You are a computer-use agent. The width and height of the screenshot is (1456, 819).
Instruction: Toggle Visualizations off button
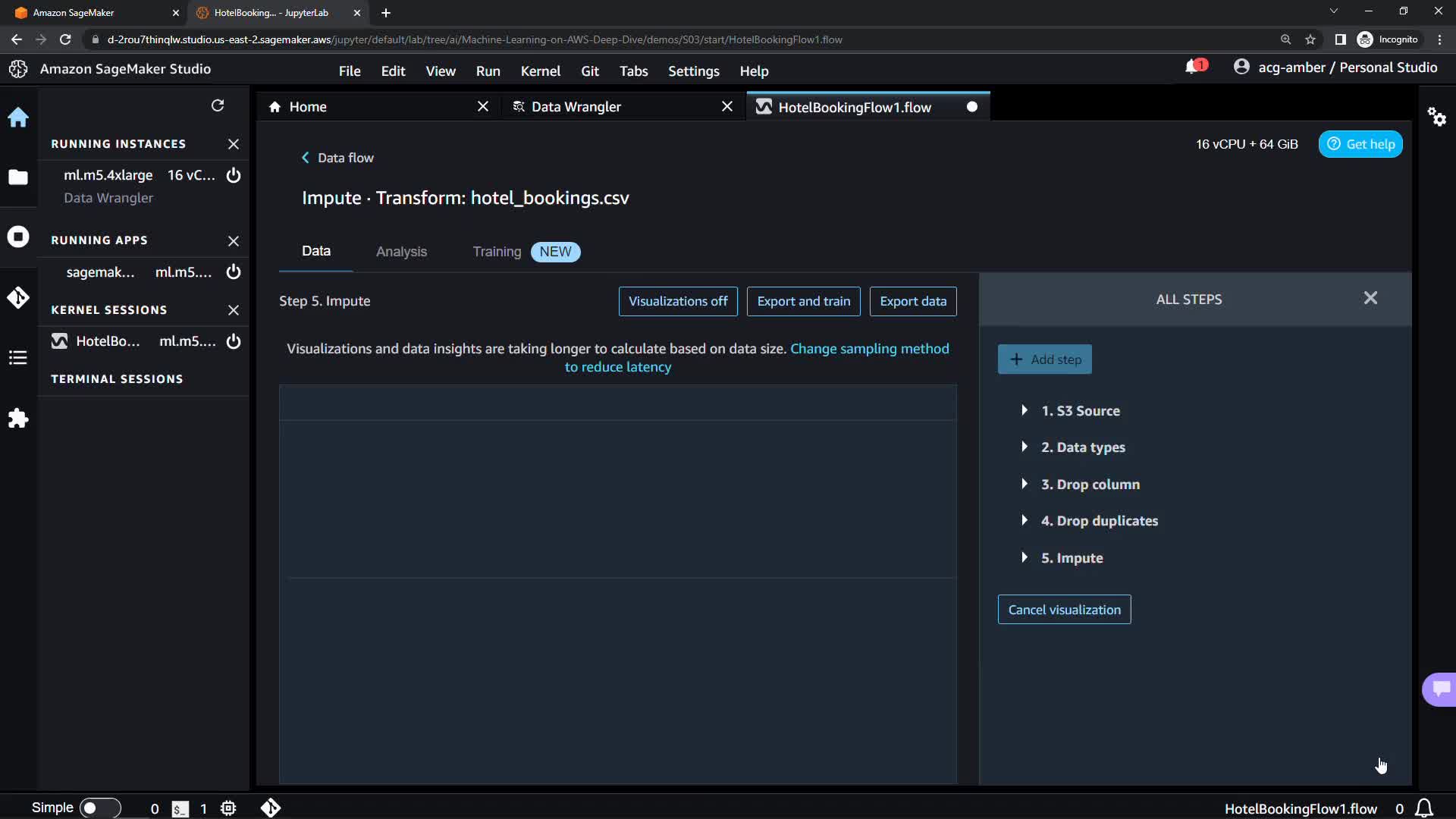tap(677, 301)
